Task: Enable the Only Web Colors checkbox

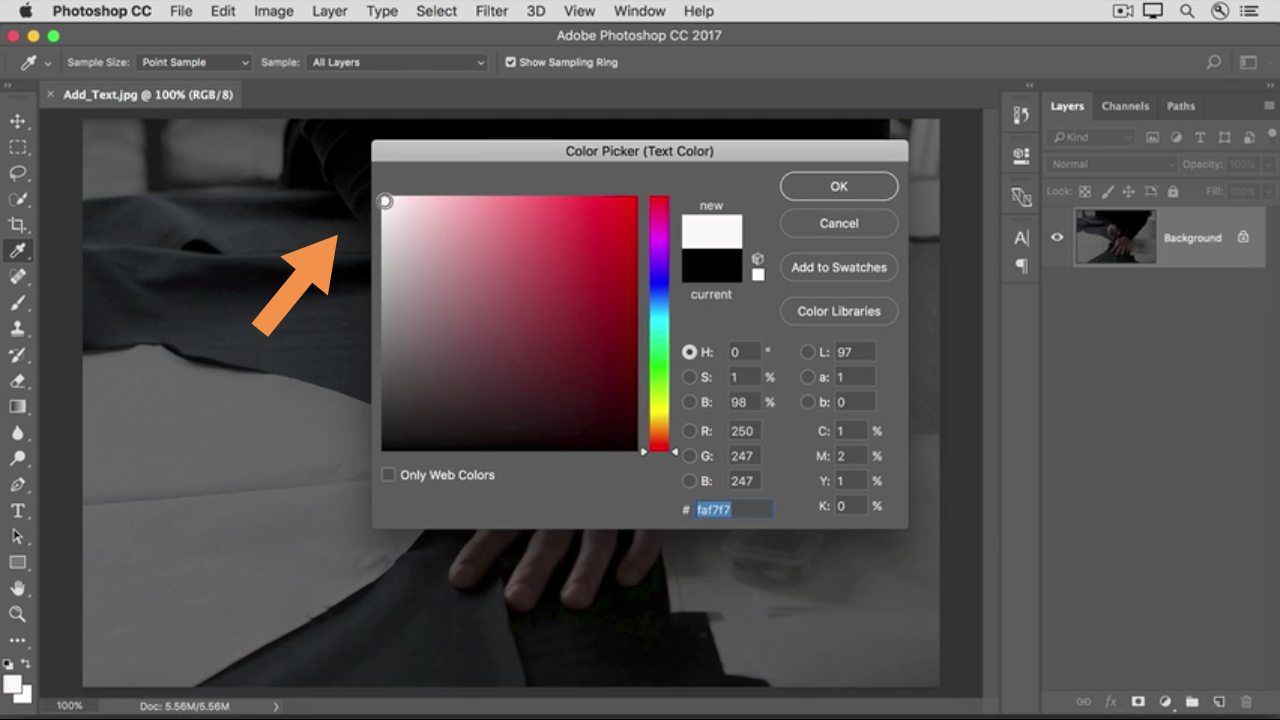Action: click(388, 475)
